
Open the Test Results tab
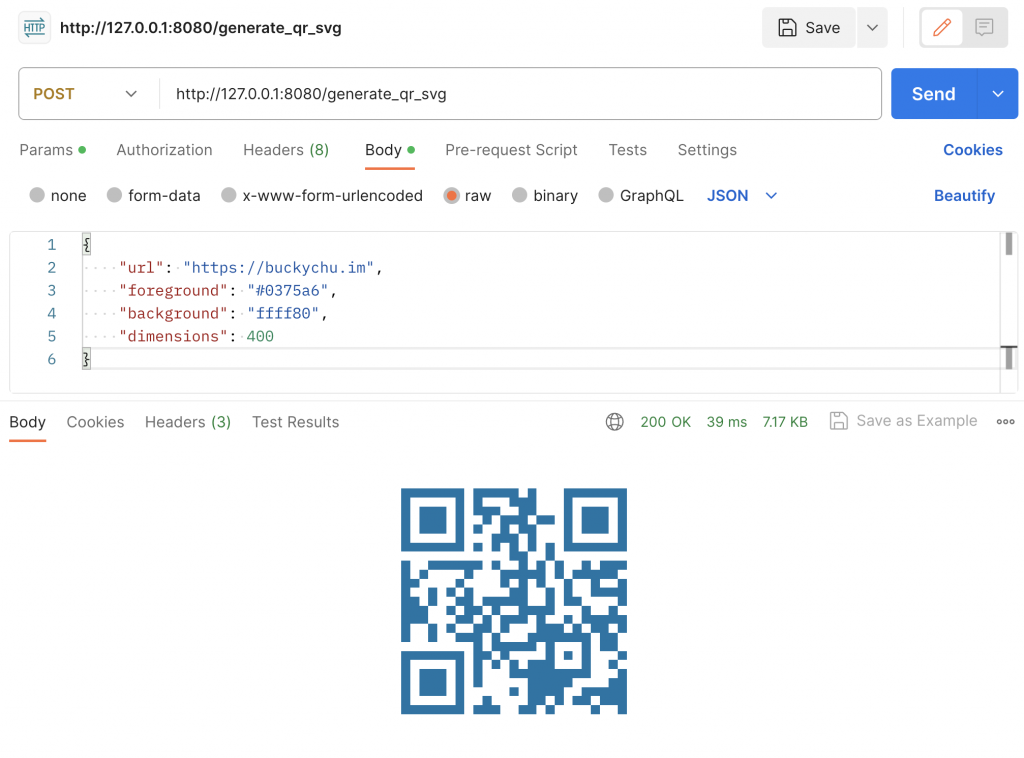[296, 422]
